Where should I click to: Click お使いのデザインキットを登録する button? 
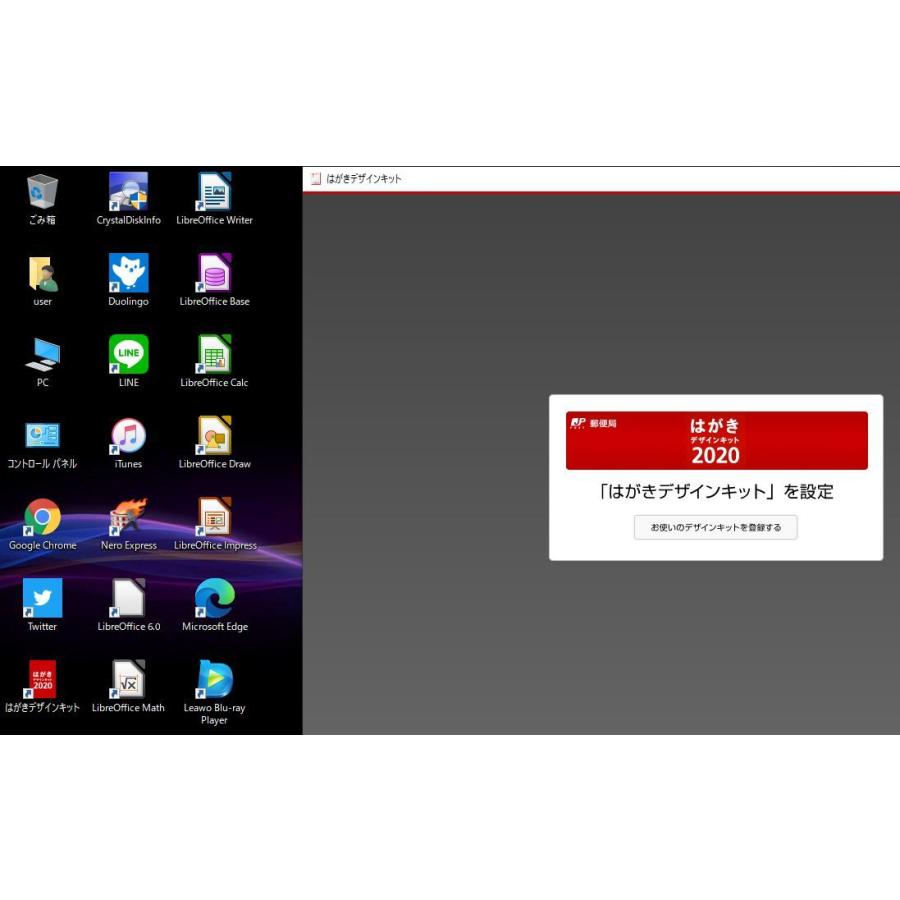(715, 527)
